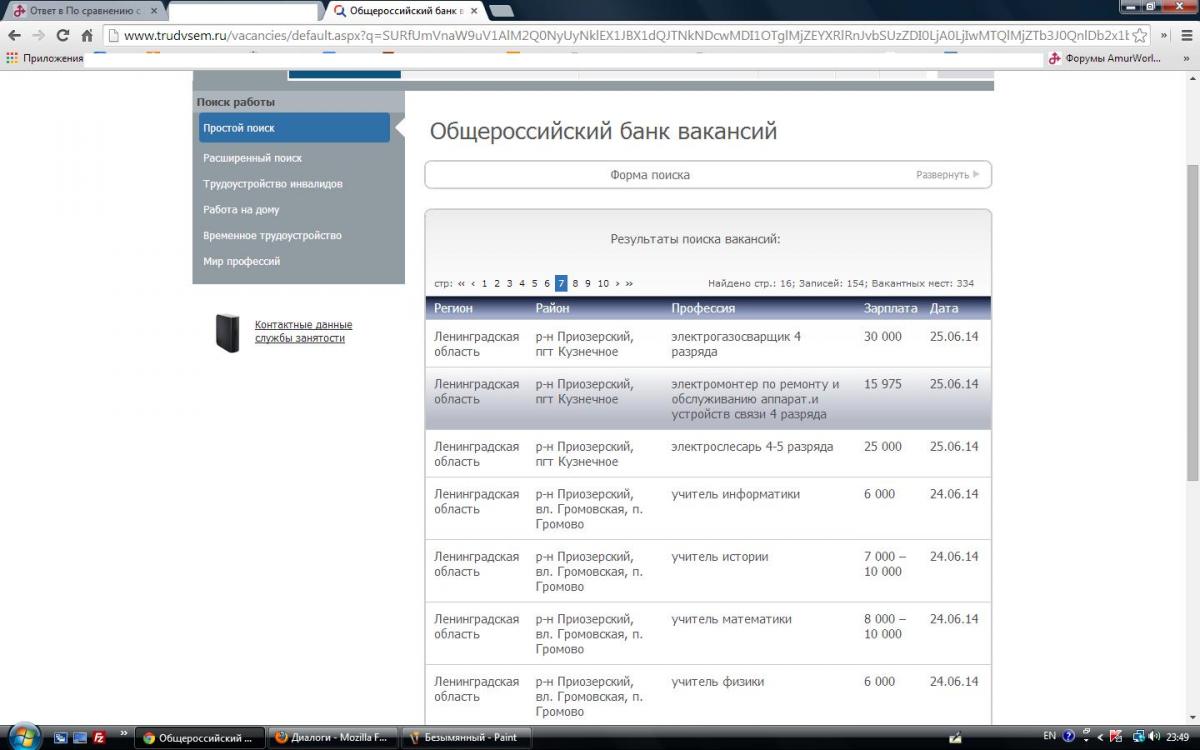Click the Home icon in browser toolbar
Viewport: 1200px width, 750px height.
(87, 35)
